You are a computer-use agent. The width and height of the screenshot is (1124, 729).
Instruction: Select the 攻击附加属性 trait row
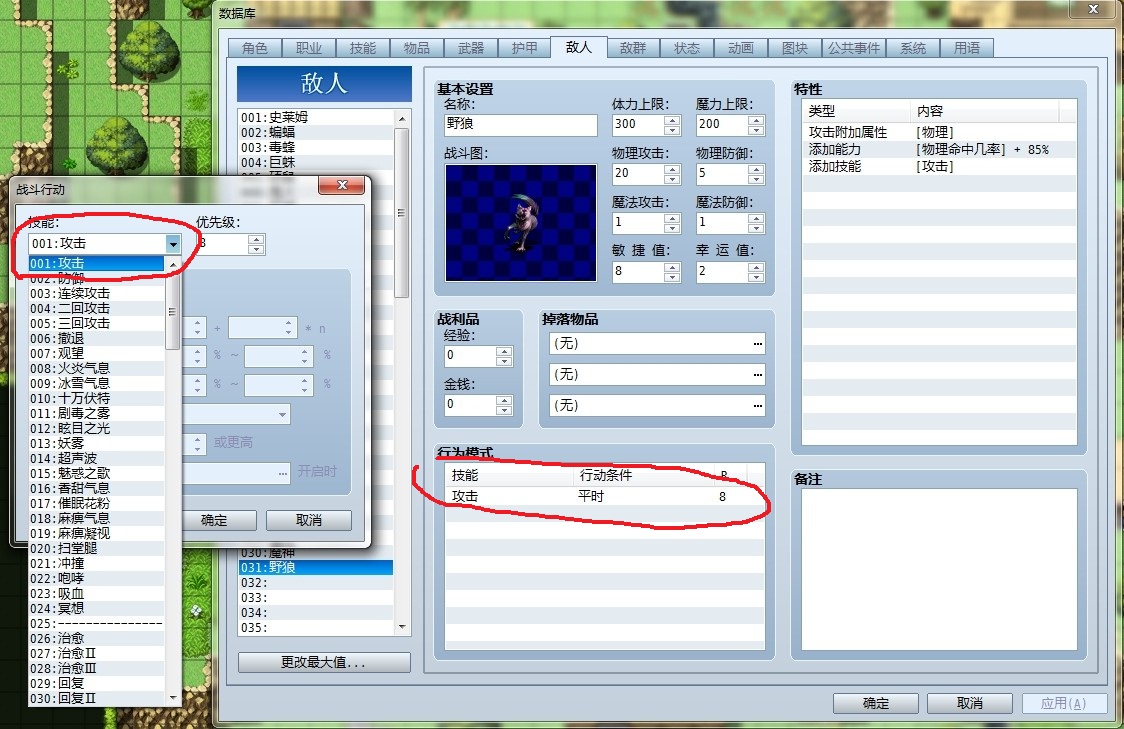[x=938, y=133]
